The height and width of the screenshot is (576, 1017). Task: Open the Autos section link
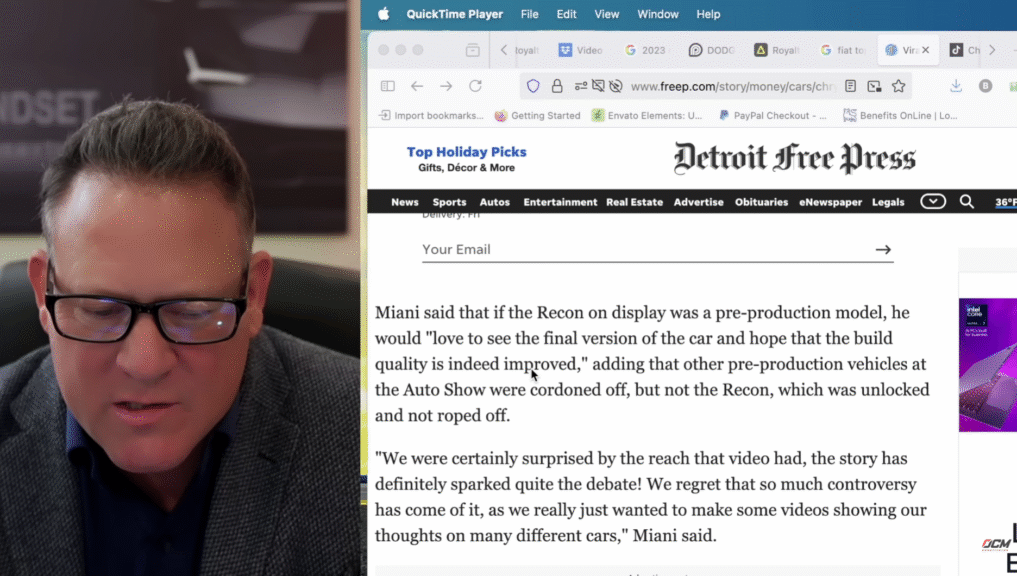coord(494,202)
